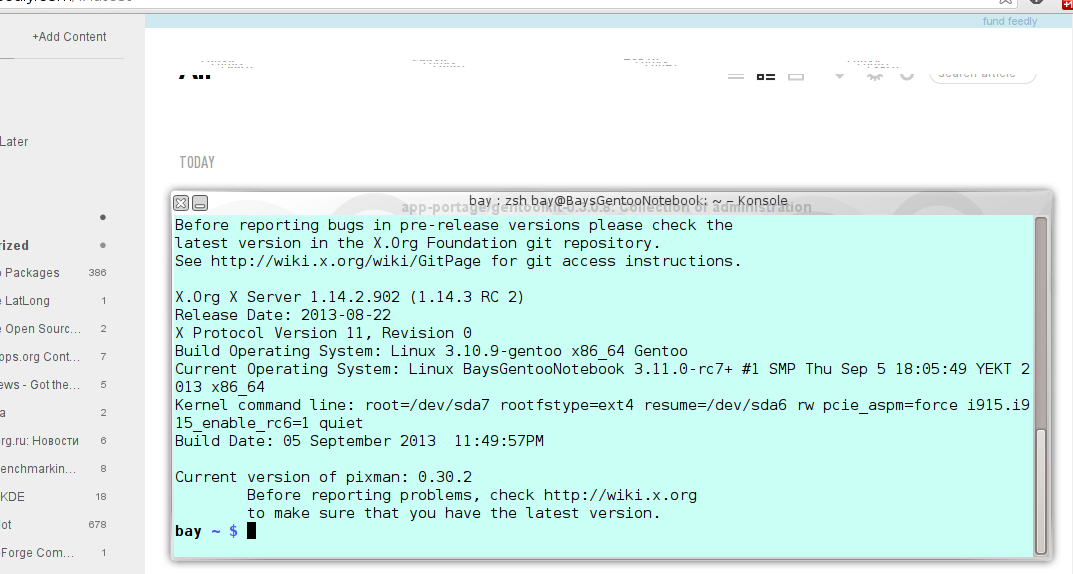Open the feedly settings gear icon
This screenshot has width=1073, height=574.
coord(874,74)
